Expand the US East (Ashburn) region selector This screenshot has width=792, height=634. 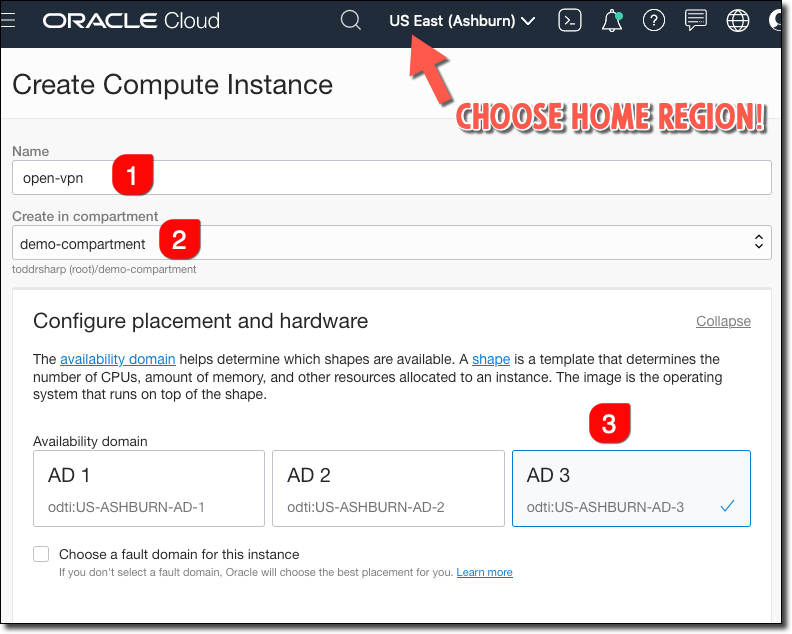click(x=462, y=21)
